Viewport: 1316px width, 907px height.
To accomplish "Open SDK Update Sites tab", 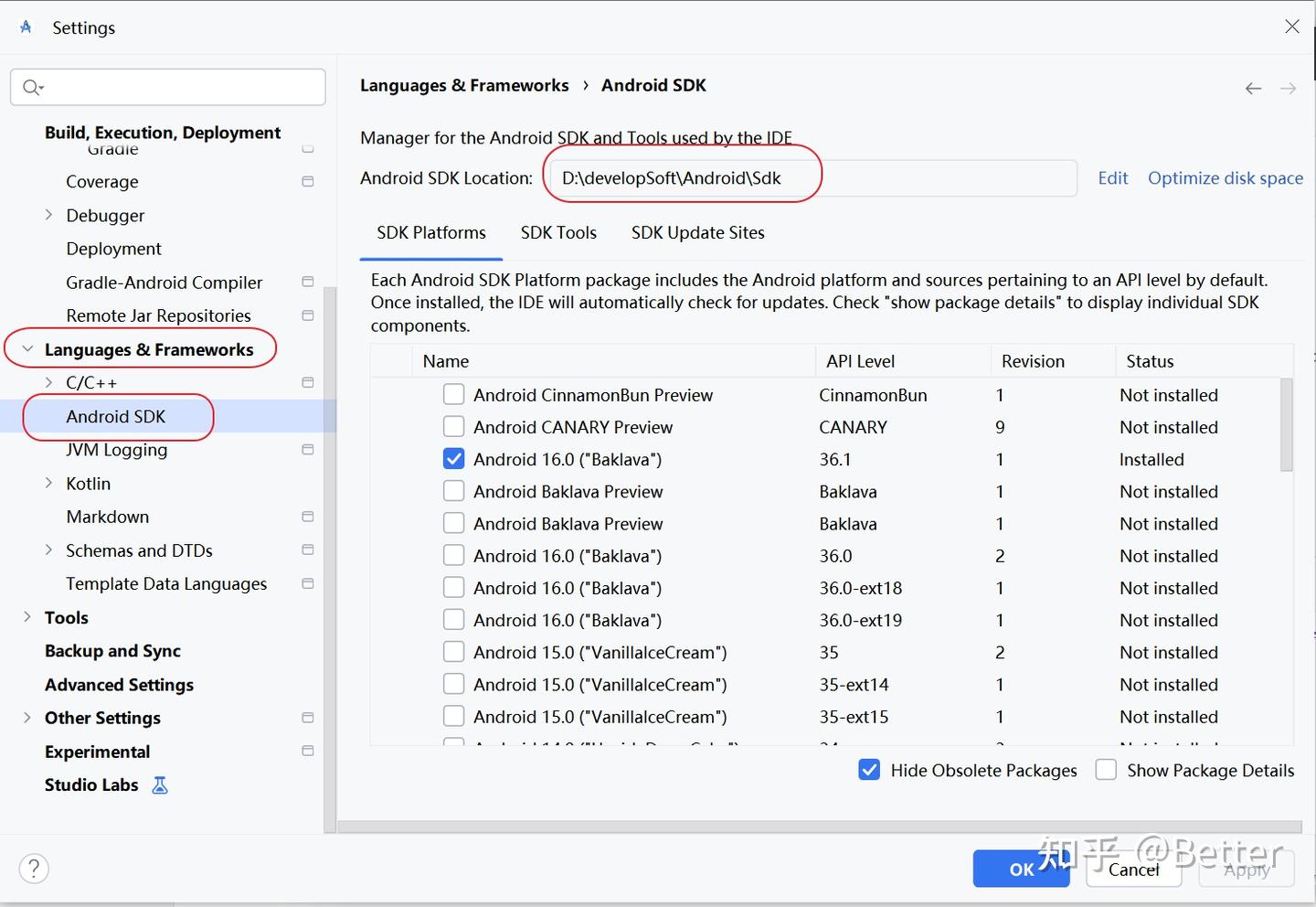I will click(698, 233).
